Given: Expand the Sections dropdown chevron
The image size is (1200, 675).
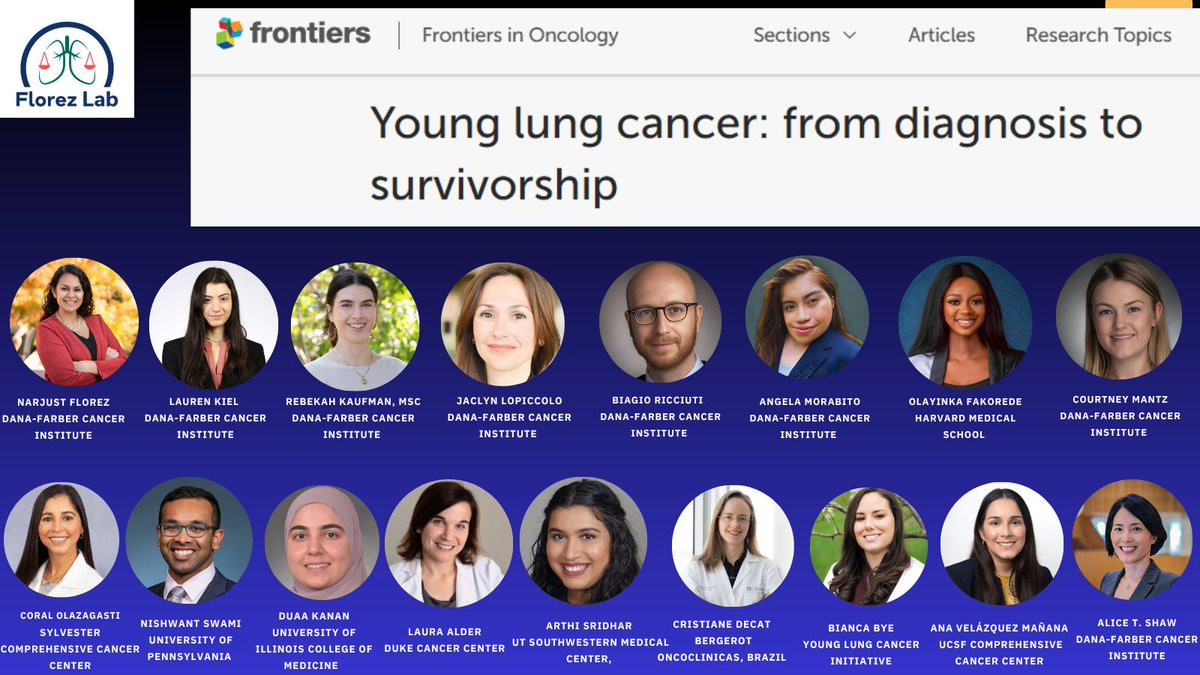Looking at the screenshot, I should click(x=849, y=35).
